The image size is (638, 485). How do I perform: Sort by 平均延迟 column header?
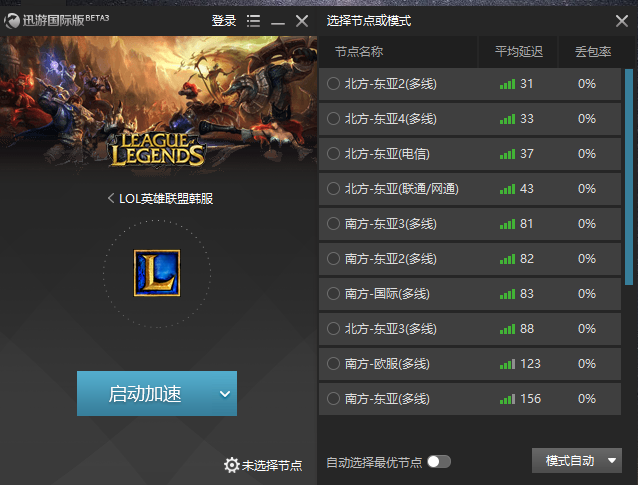(x=519, y=52)
